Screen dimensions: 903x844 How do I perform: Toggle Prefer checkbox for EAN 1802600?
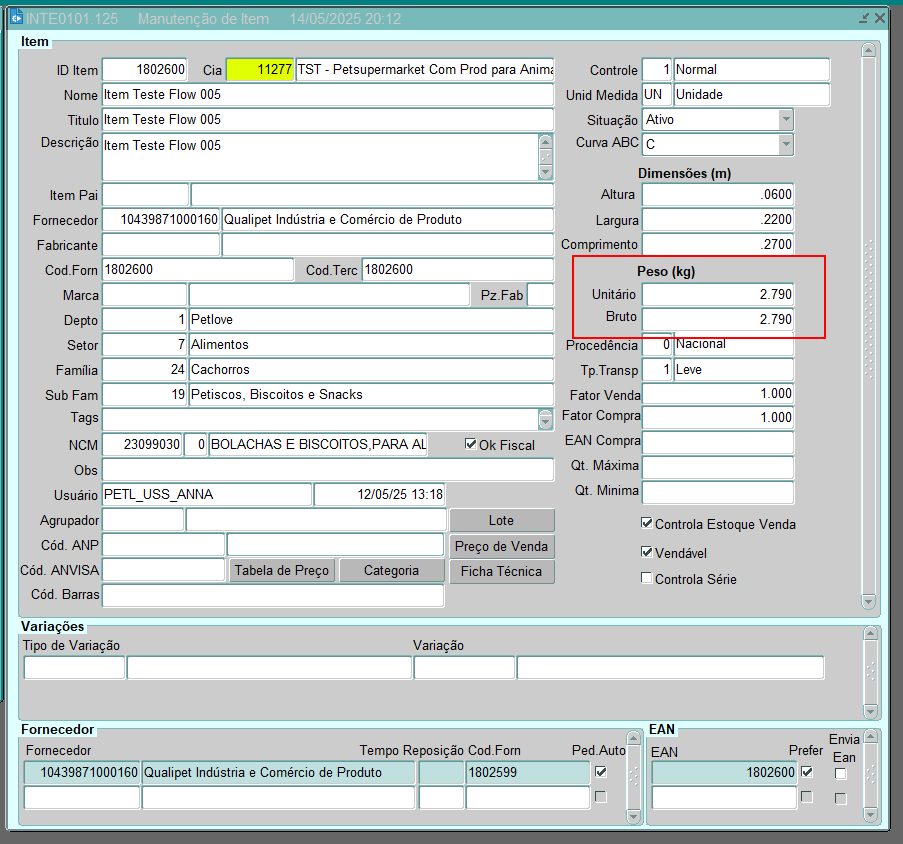[x=807, y=772]
